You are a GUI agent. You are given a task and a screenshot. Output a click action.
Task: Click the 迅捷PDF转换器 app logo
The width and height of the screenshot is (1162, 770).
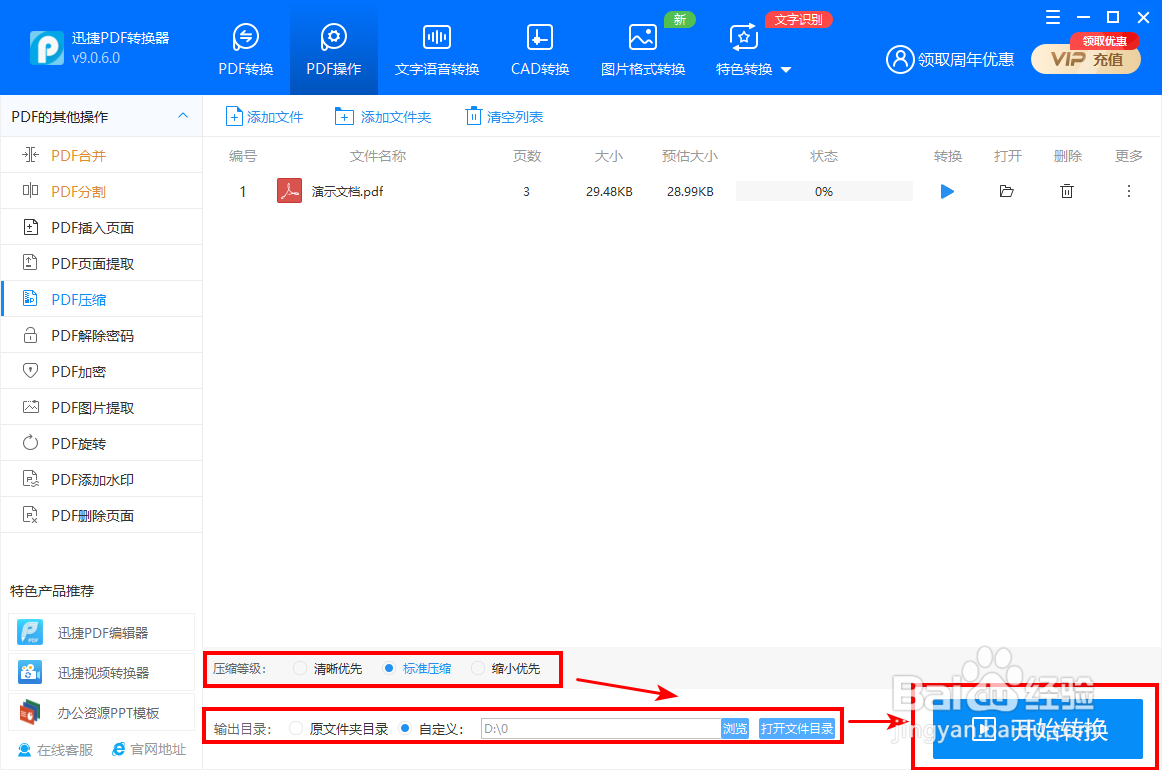coord(47,47)
